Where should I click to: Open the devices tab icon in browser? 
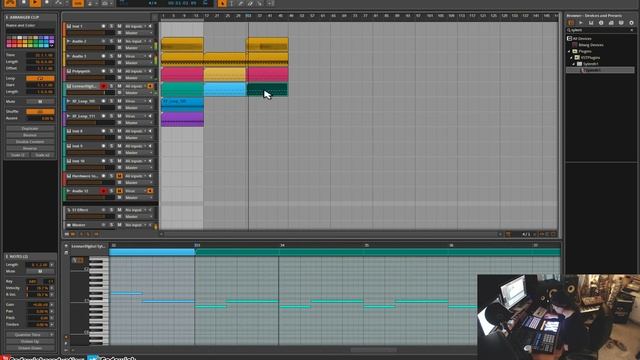[x=571, y=23]
